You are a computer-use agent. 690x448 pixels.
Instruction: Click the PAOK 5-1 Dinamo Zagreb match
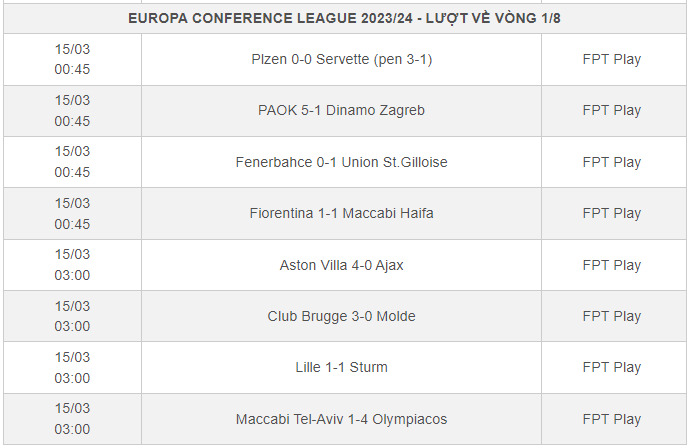341,110
